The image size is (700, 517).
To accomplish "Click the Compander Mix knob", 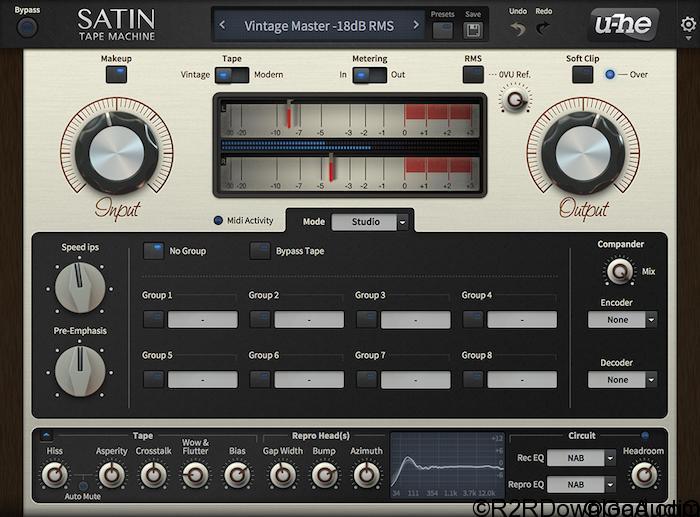I will 620,271.
